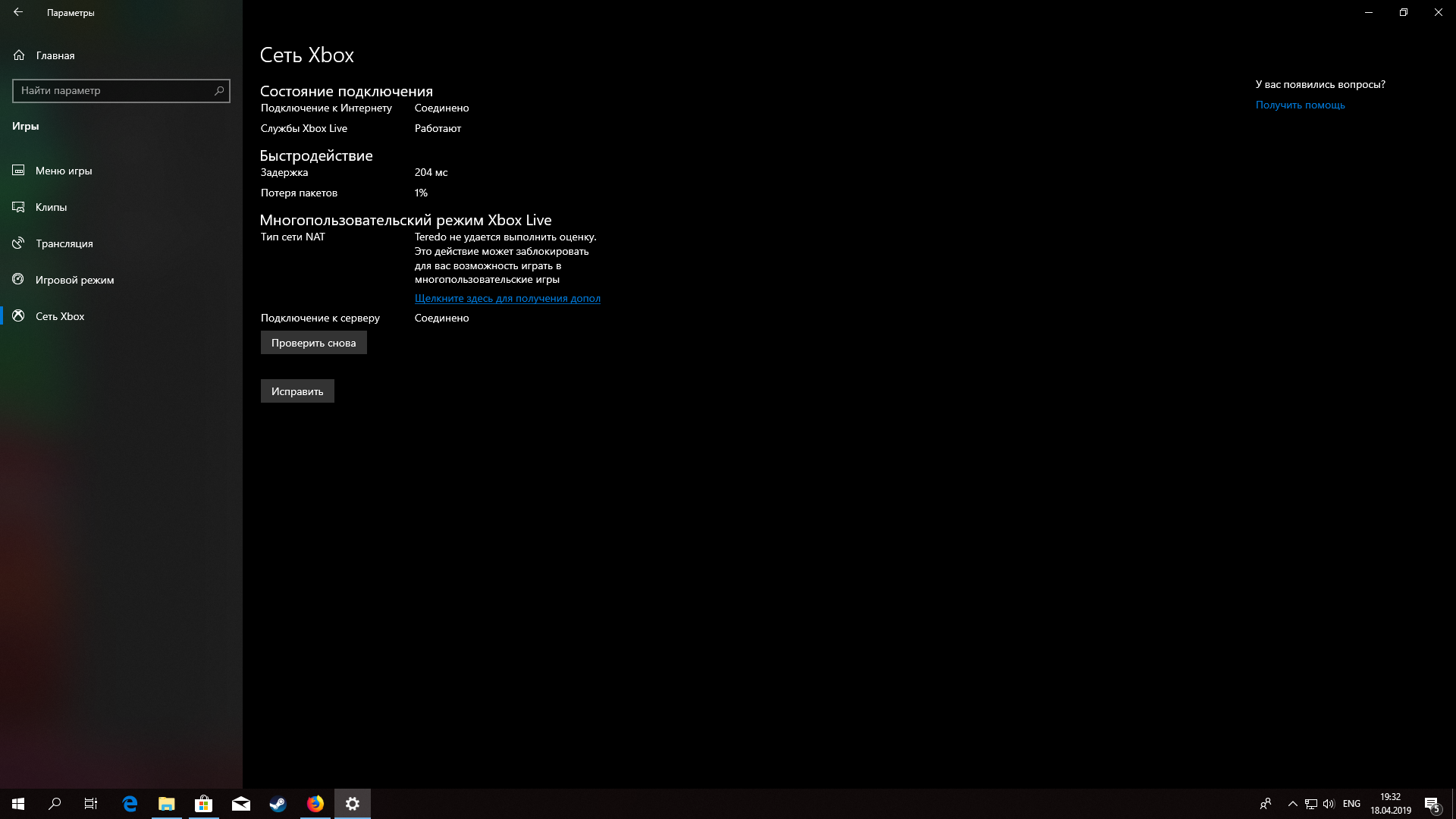1456x819 pixels.
Task: Click Тип сети NAT label
Action: pyautogui.click(x=293, y=237)
